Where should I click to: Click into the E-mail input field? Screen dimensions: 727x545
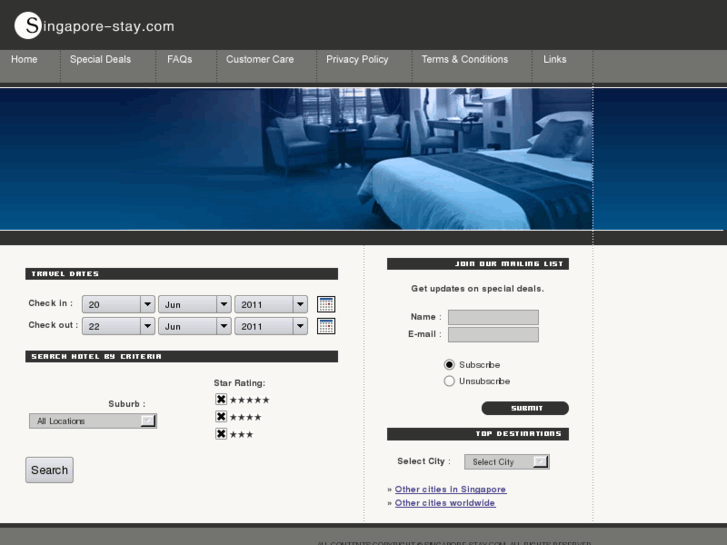(493, 334)
